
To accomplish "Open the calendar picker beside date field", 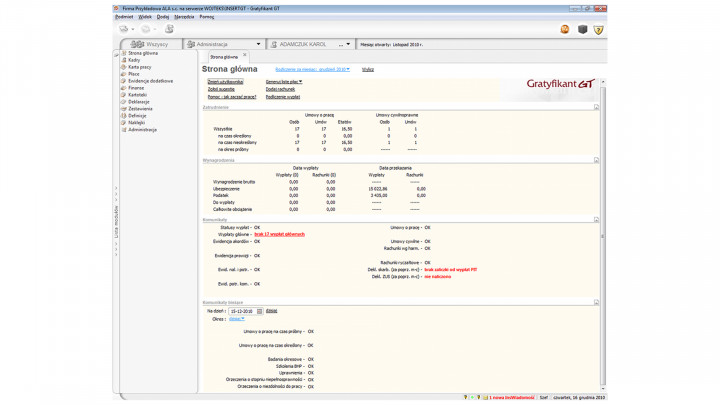I will pos(260,311).
